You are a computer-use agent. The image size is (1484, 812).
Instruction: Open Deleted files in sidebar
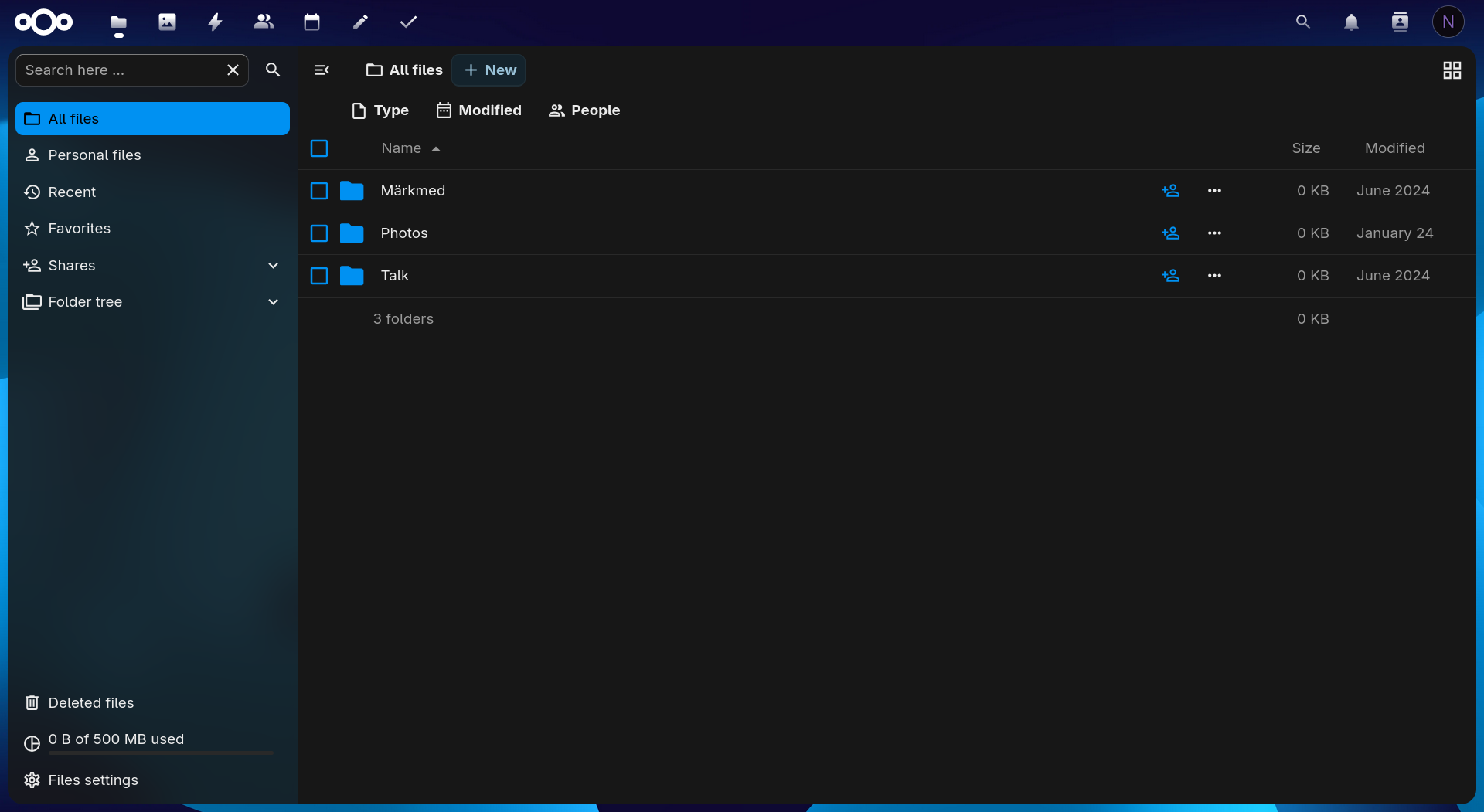coord(90,703)
